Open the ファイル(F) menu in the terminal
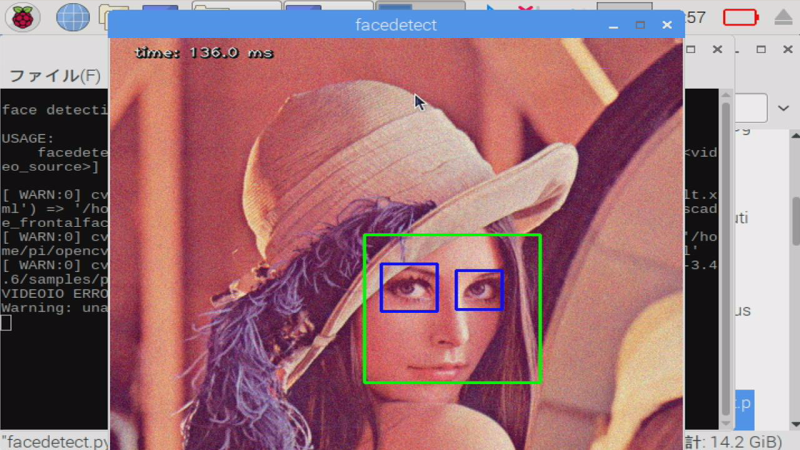 [x=55, y=76]
